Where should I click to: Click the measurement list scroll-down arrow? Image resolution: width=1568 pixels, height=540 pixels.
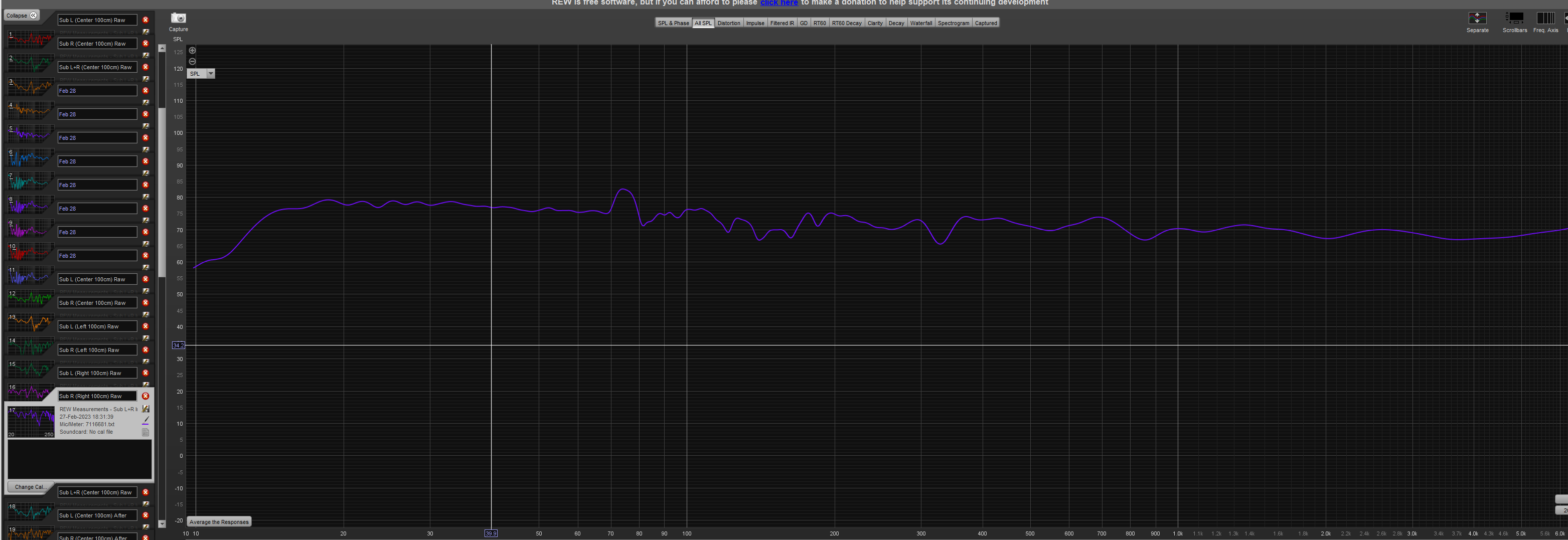(x=162, y=523)
